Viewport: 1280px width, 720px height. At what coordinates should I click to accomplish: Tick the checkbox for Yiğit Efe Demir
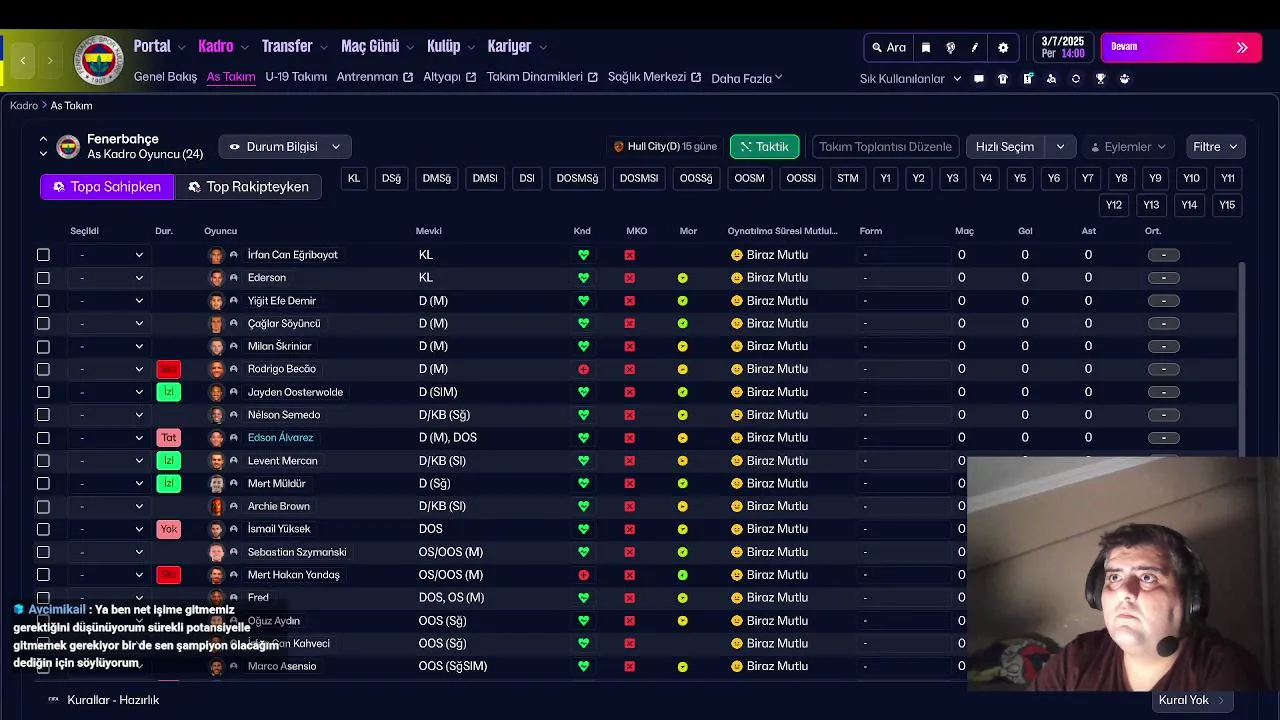(x=43, y=301)
